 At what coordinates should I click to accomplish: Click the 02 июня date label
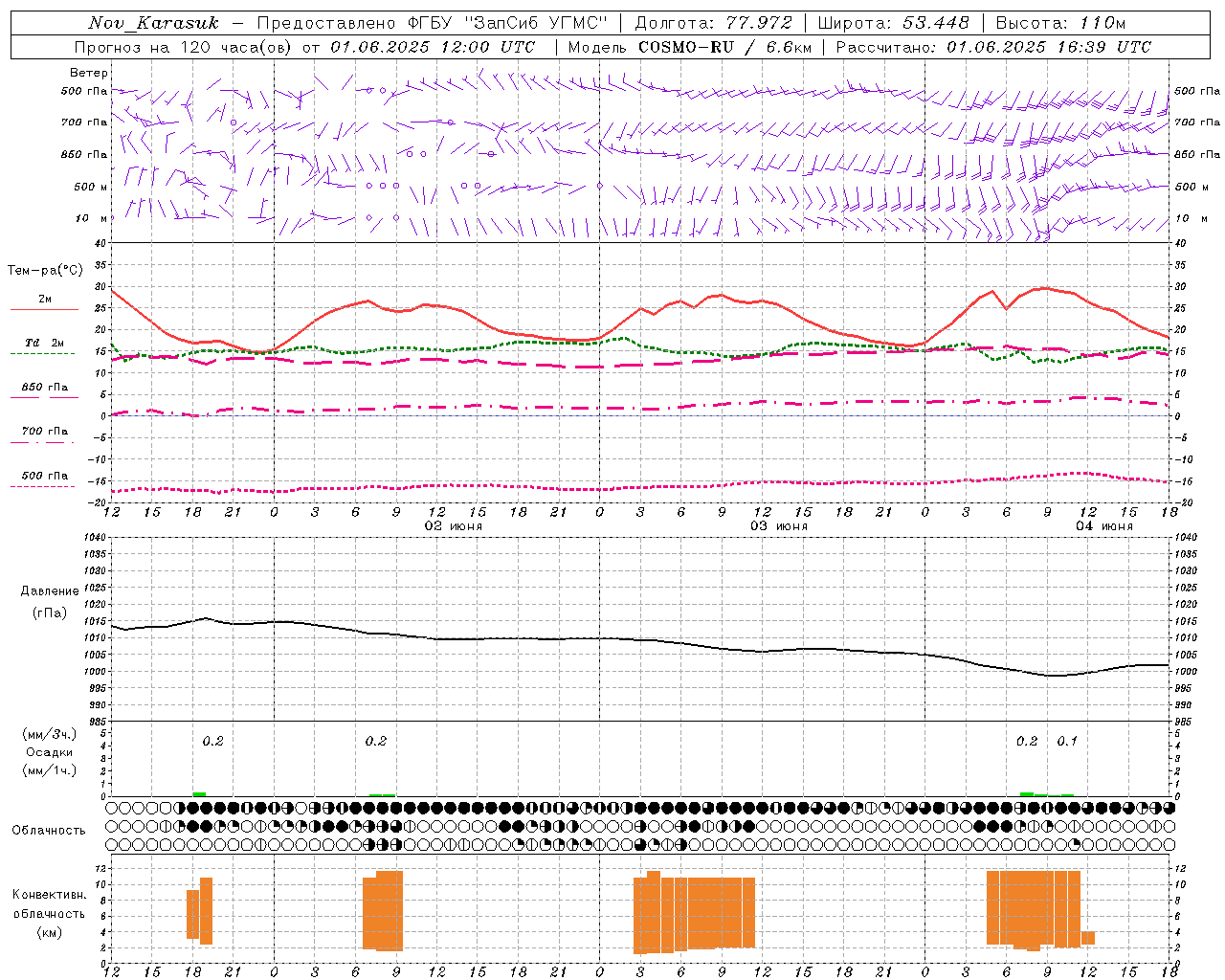[x=454, y=526]
